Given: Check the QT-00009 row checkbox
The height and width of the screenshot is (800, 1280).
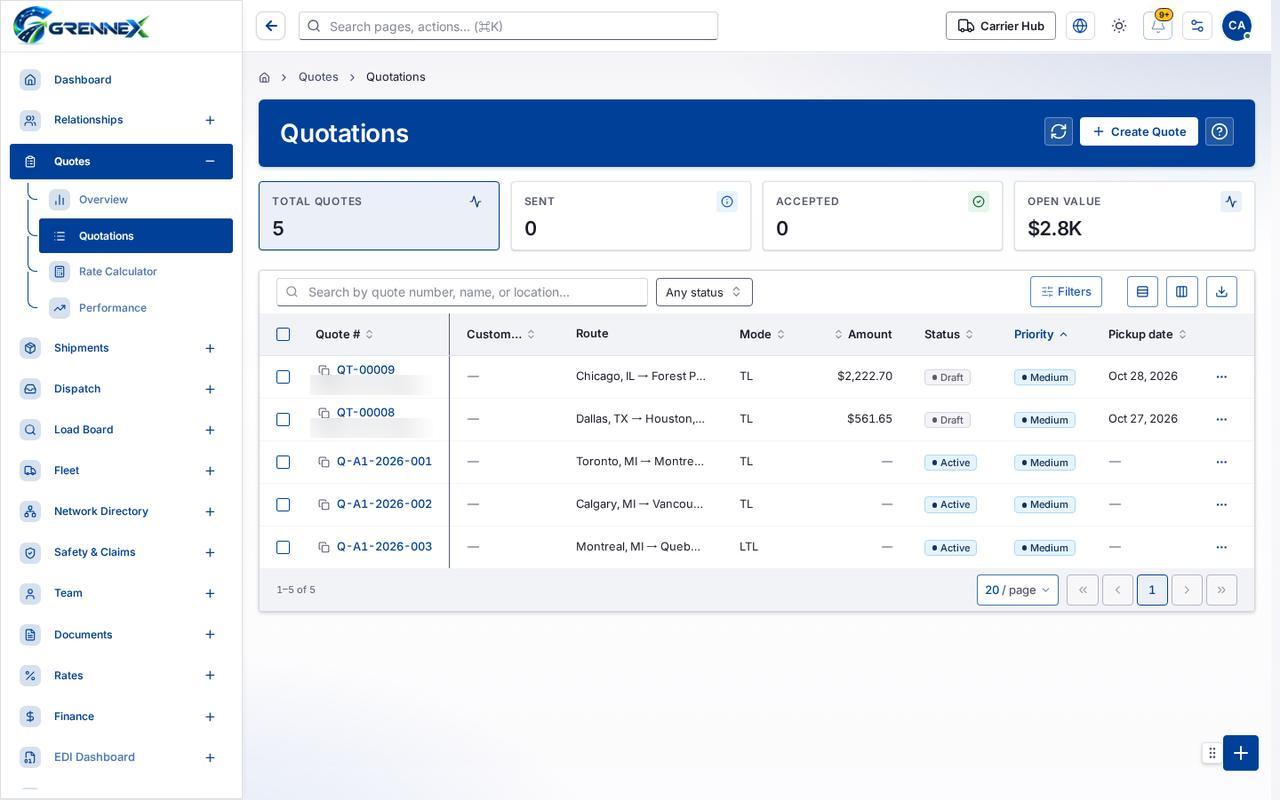Looking at the screenshot, I should (283, 377).
